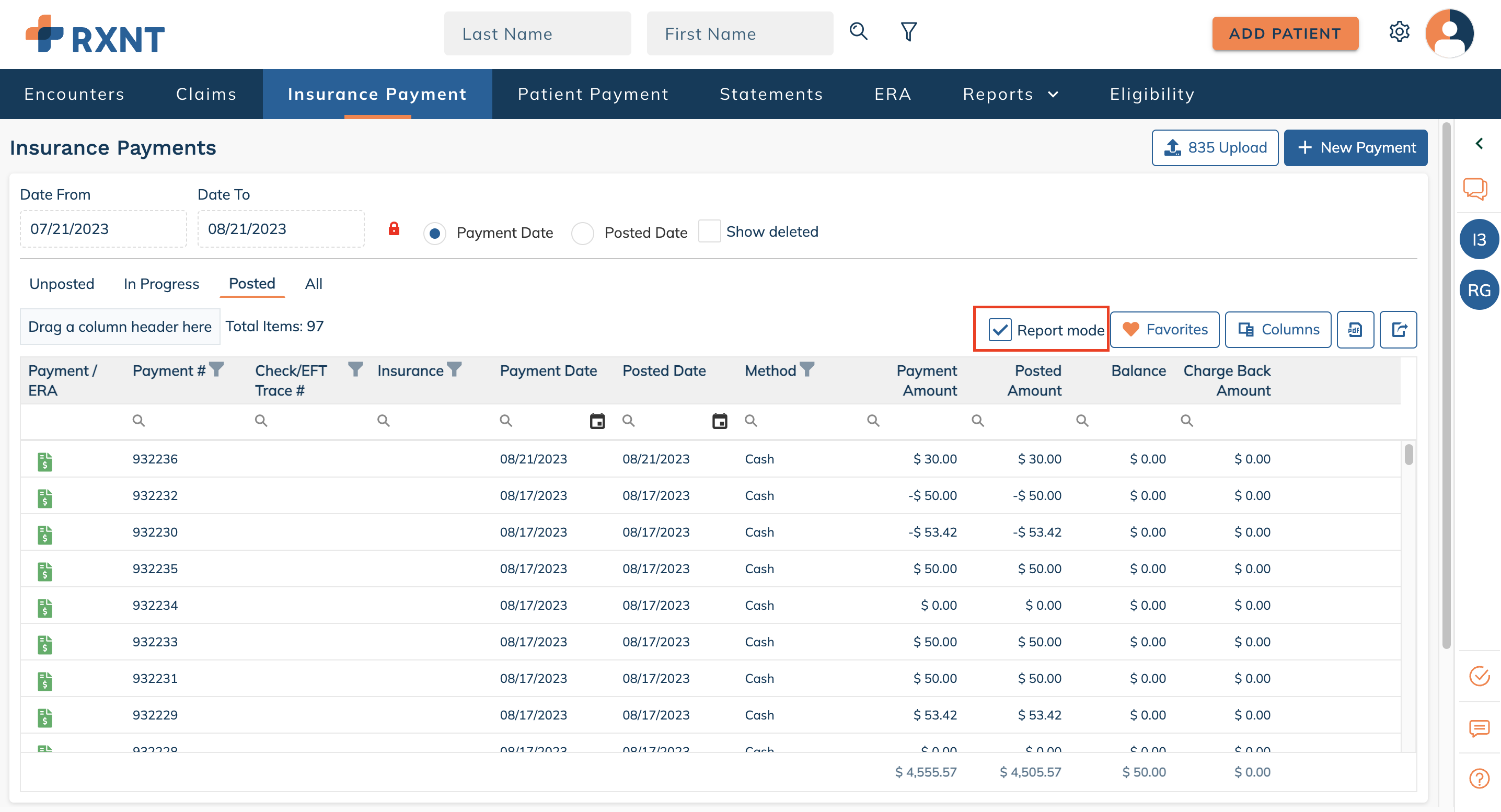This screenshot has height=812, width=1501.
Task: Collapse the right sidebar chevron
Action: (x=1479, y=143)
